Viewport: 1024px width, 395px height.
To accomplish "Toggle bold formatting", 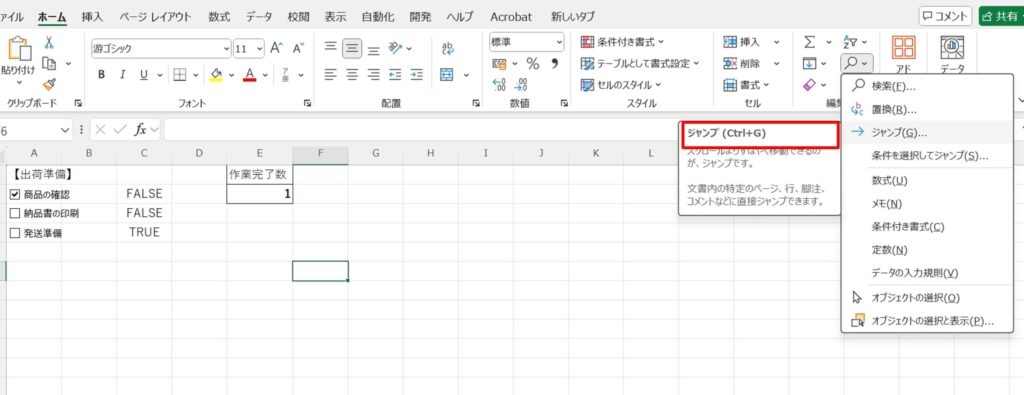I will (x=101, y=74).
